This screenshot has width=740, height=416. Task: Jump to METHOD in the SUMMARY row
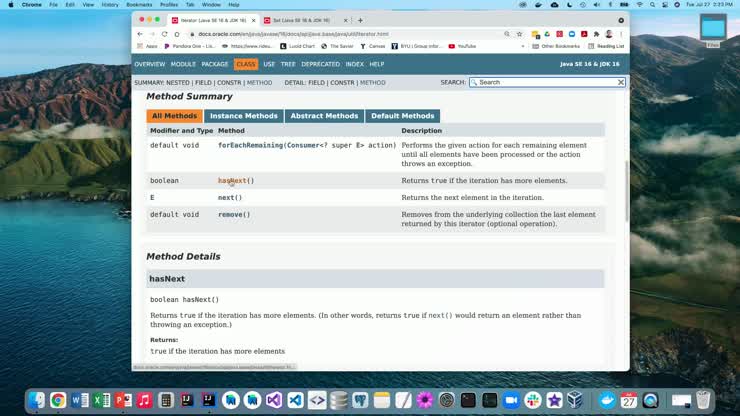pos(260,83)
